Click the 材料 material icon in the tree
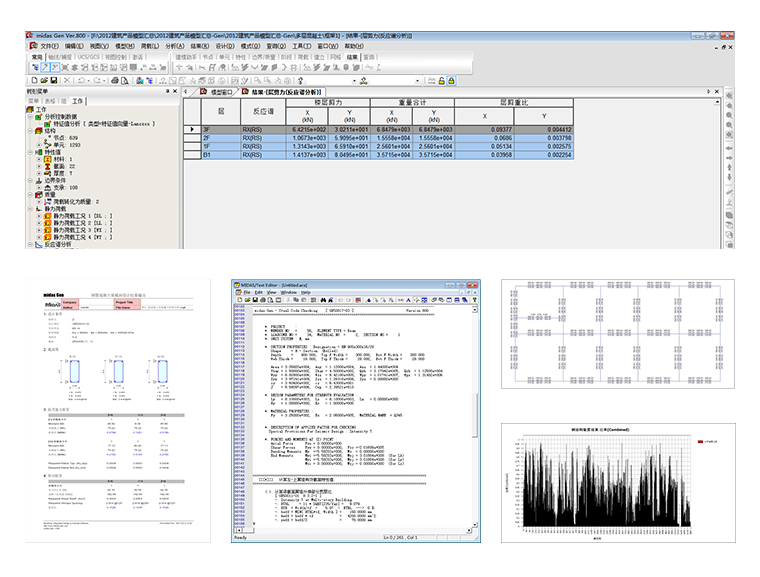The image size is (760, 577). [48, 159]
